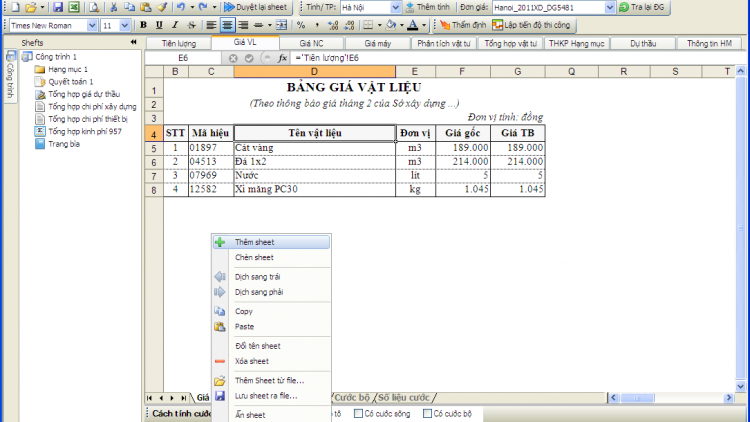Choose Đổi tên sheet menu entry
This screenshot has width=750, height=422.
pos(271,346)
